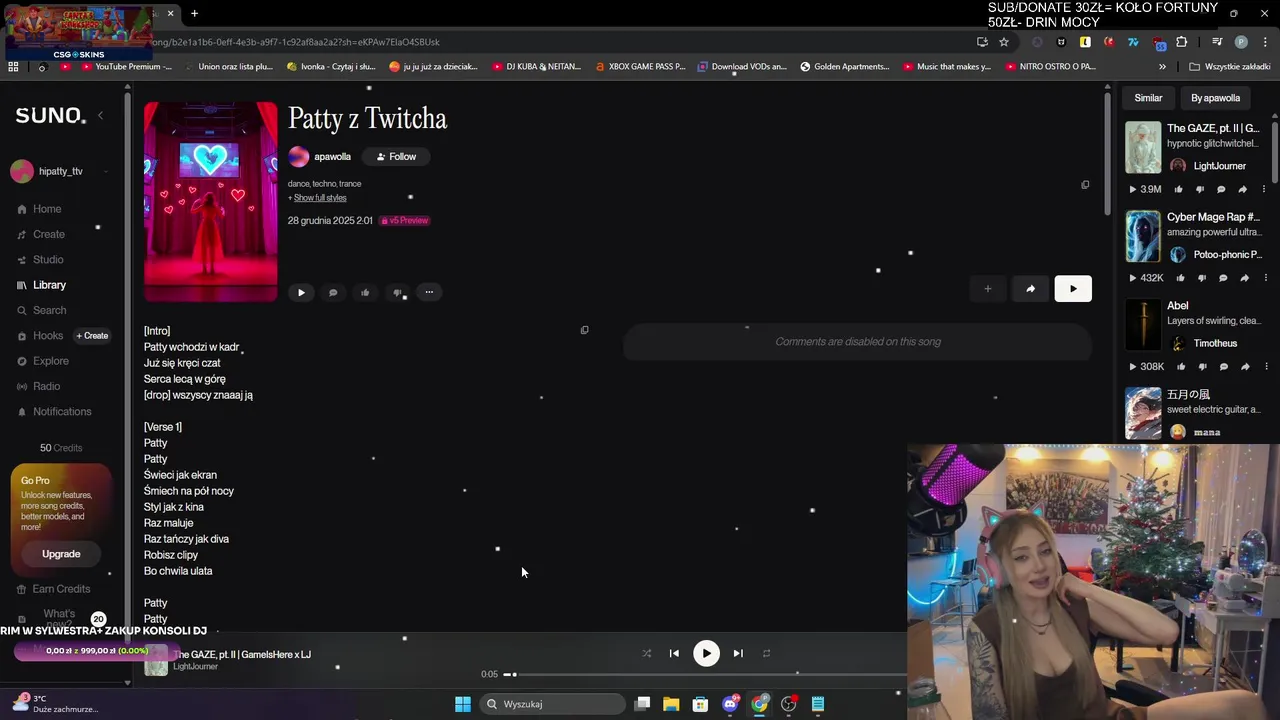The height and width of the screenshot is (720, 1280).
Task: Play Cyber Mage Rap from the 432K play count
Action: (1145, 278)
